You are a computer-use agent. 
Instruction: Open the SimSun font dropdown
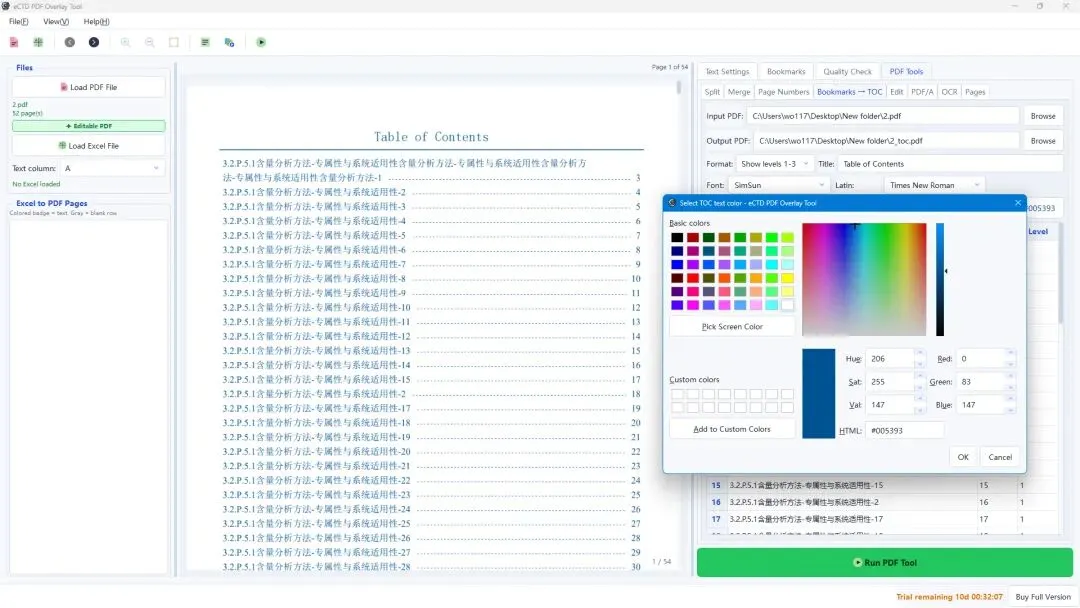point(778,185)
